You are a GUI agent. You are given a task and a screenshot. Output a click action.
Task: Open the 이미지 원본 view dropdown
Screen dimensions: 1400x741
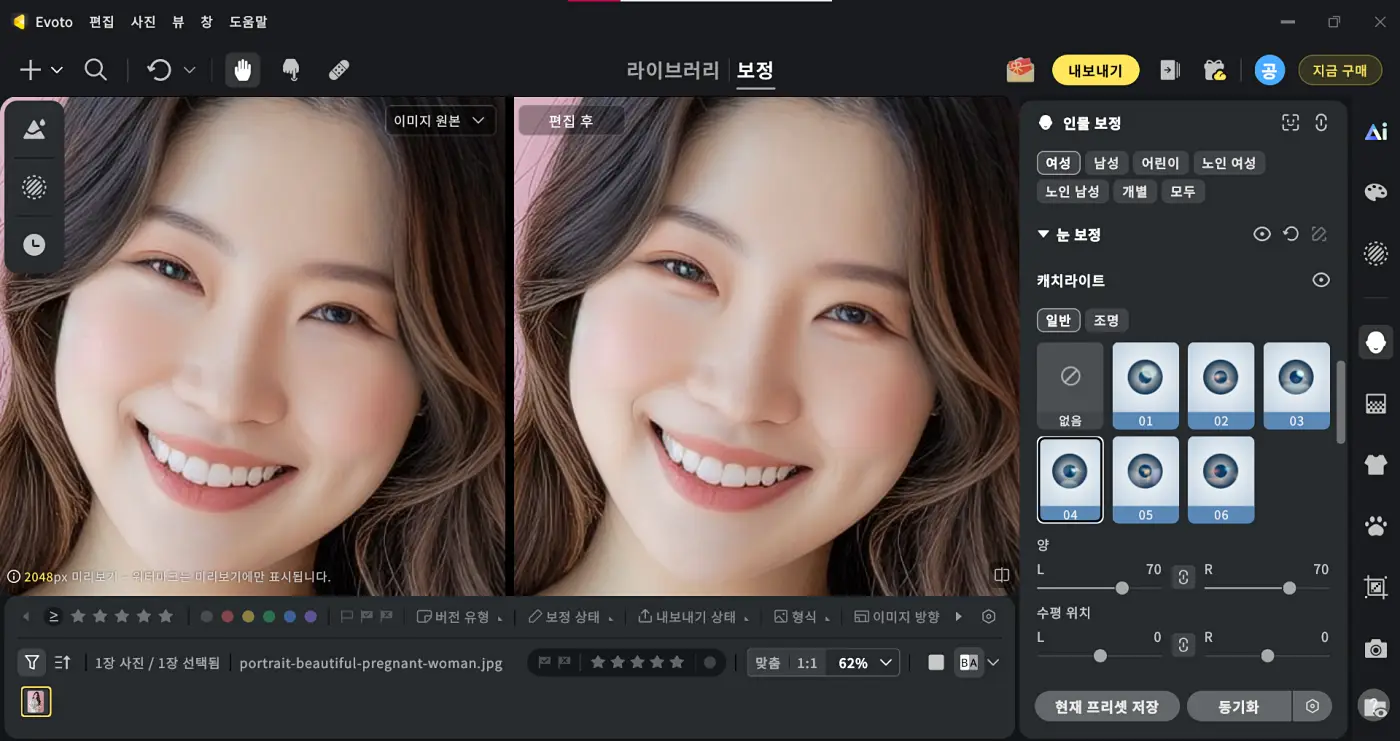(440, 119)
